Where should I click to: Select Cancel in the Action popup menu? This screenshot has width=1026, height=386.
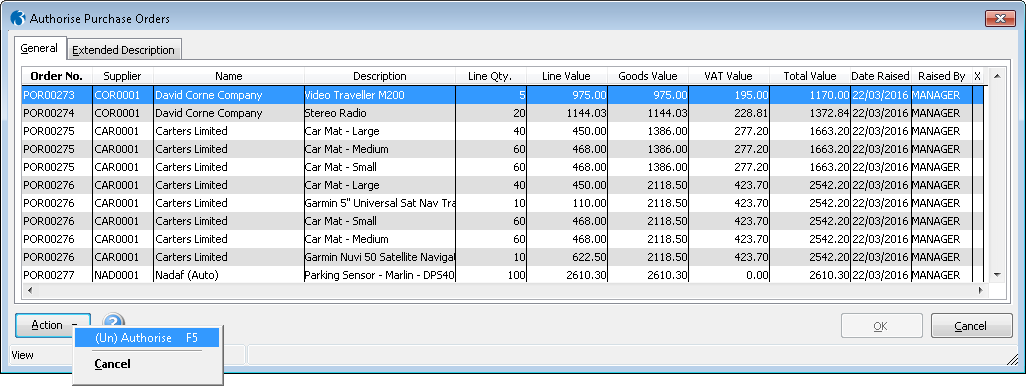coord(113,364)
